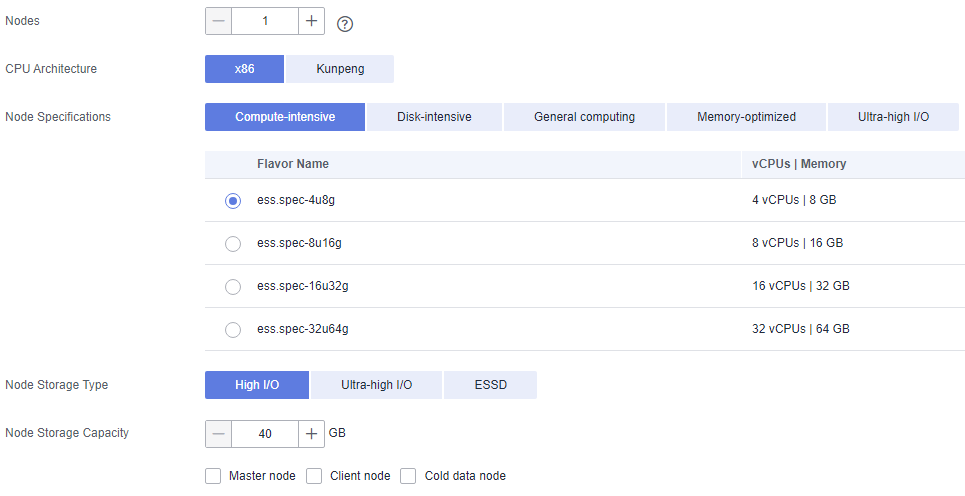Viewport: 965px width, 496px height.
Task: Enable the Master node checkbox
Action: [x=213, y=476]
